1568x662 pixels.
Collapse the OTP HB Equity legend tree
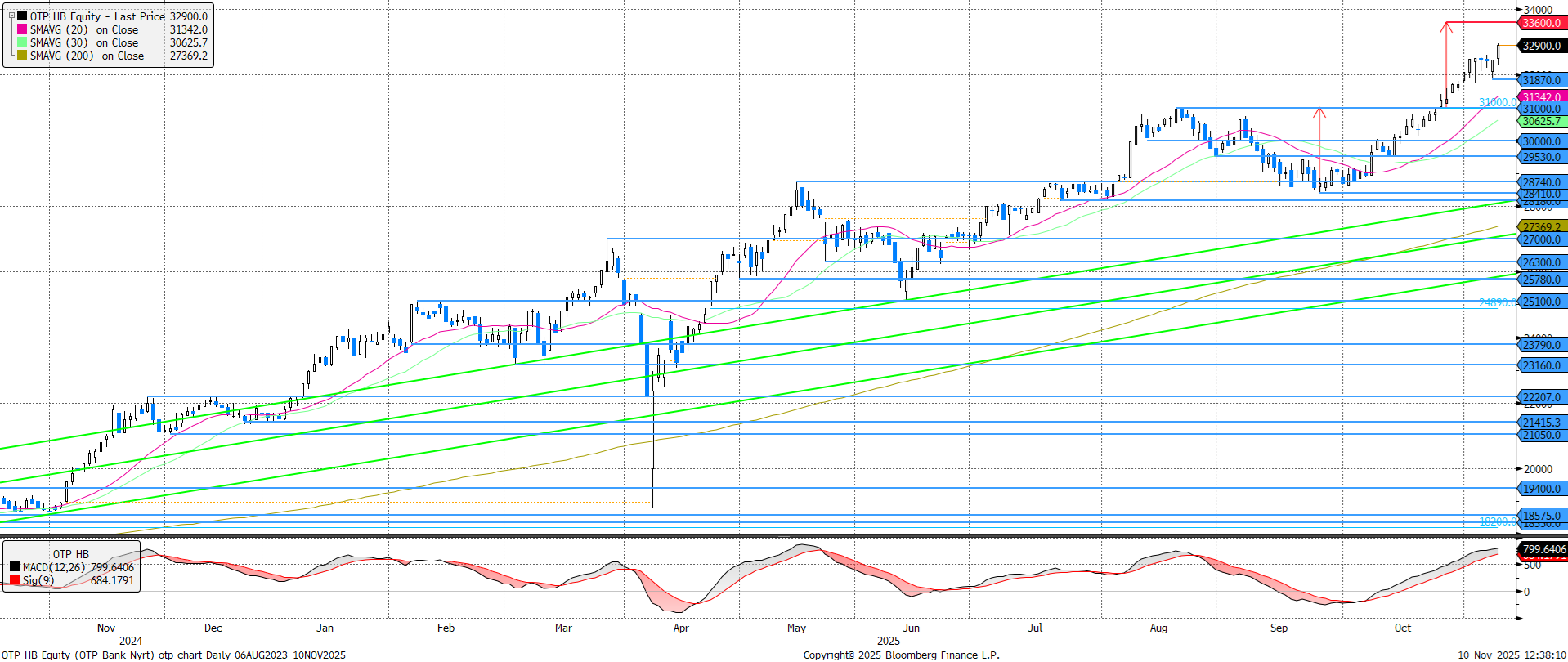click(x=11, y=16)
